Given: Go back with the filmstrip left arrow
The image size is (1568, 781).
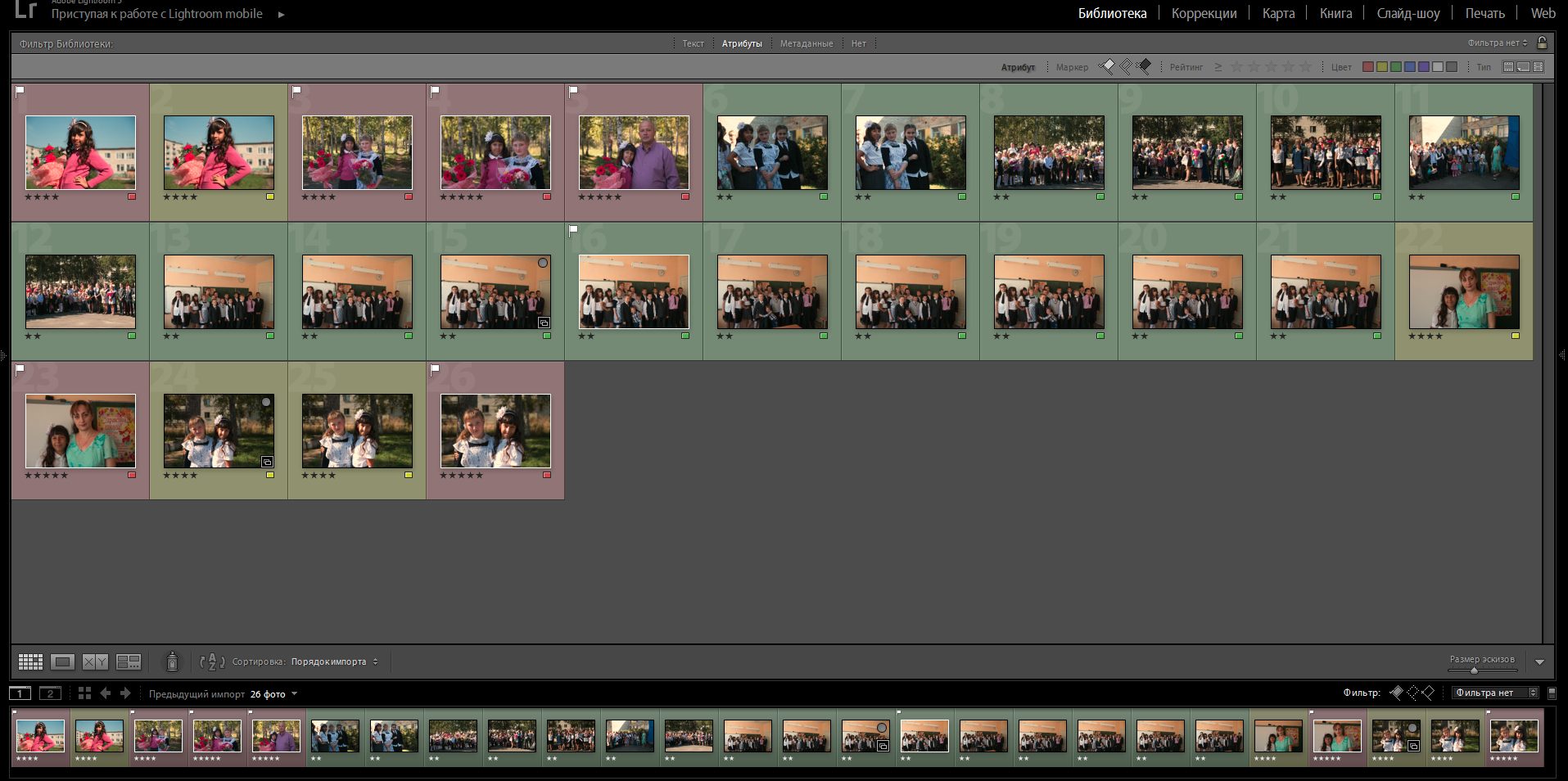Looking at the screenshot, I should [x=106, y=693].
